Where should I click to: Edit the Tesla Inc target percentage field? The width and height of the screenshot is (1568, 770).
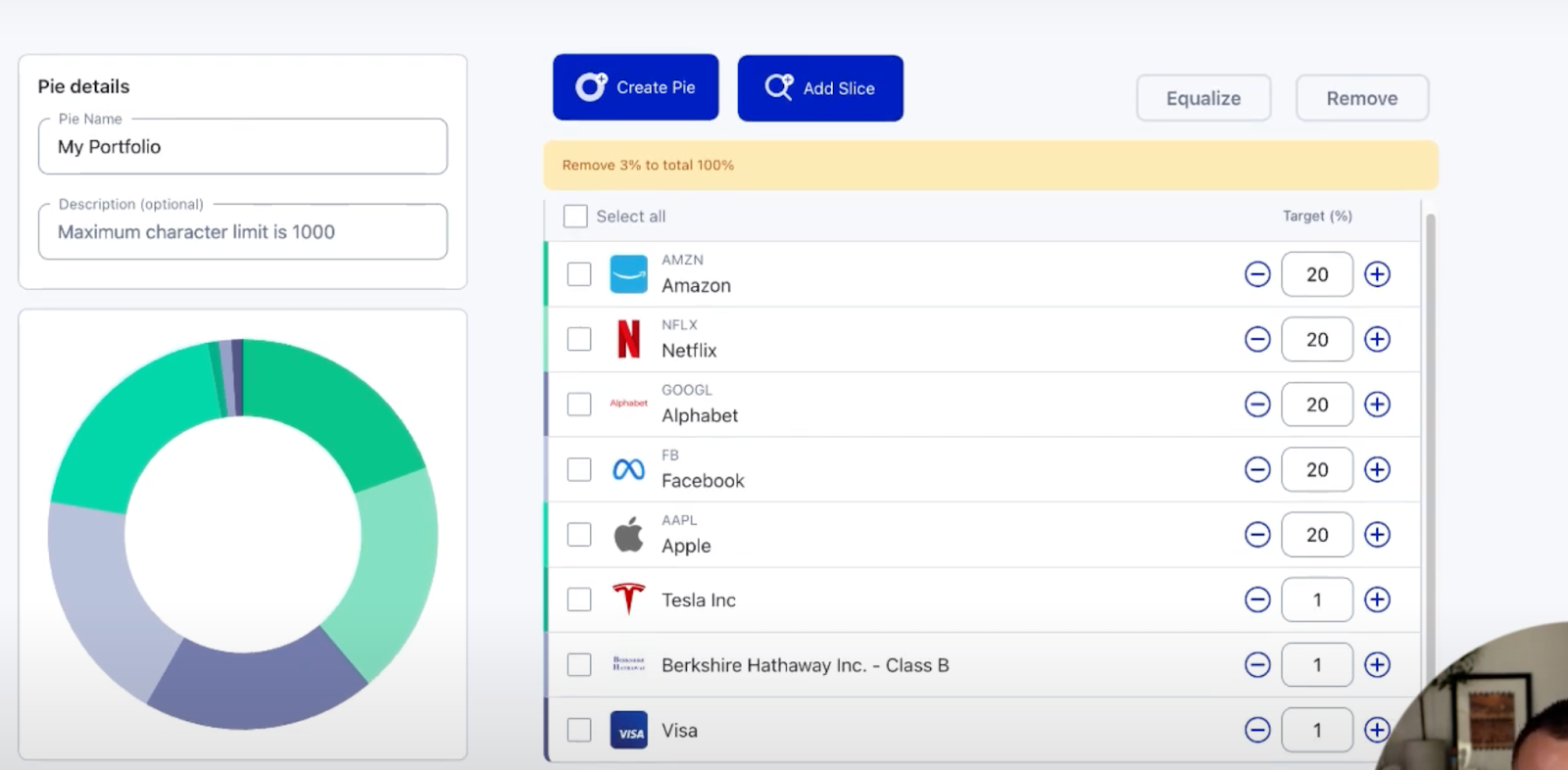point(1317,600)
